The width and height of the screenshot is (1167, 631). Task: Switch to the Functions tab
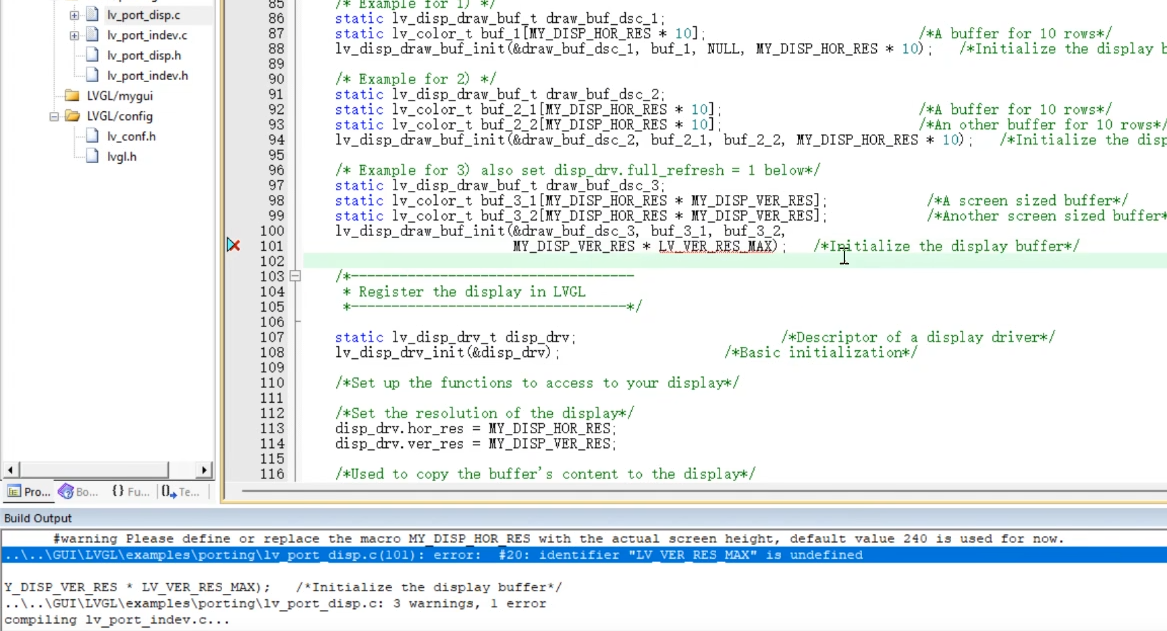[x=130, y=492]
